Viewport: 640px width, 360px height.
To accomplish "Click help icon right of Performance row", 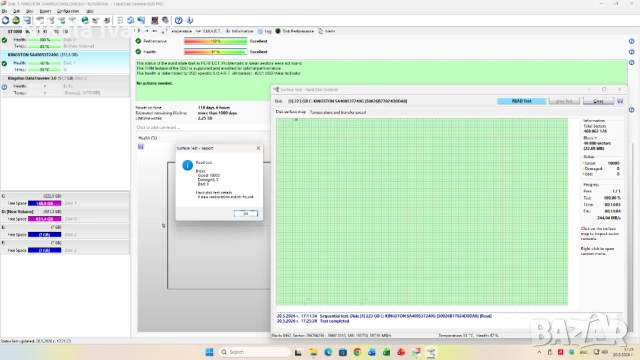I will click(631, 41).
